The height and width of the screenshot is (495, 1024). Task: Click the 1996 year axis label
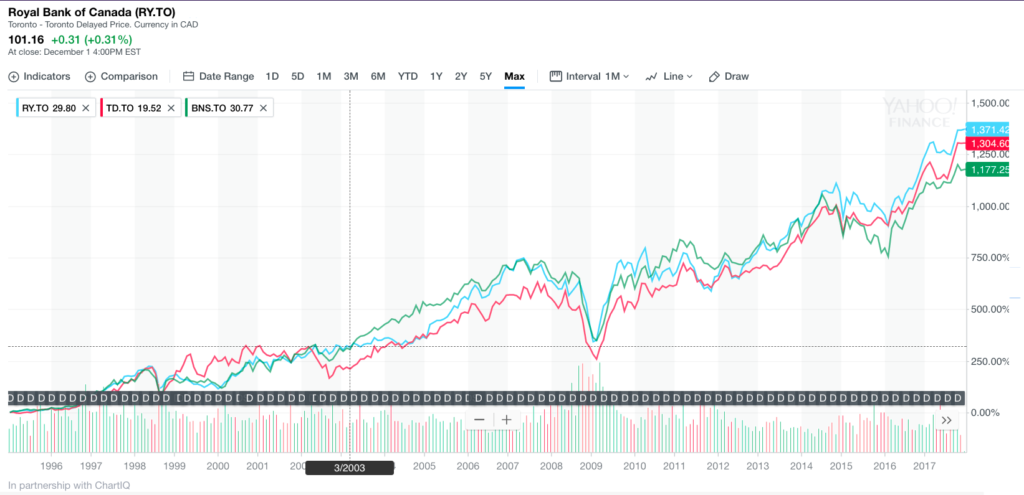point(51,466)
